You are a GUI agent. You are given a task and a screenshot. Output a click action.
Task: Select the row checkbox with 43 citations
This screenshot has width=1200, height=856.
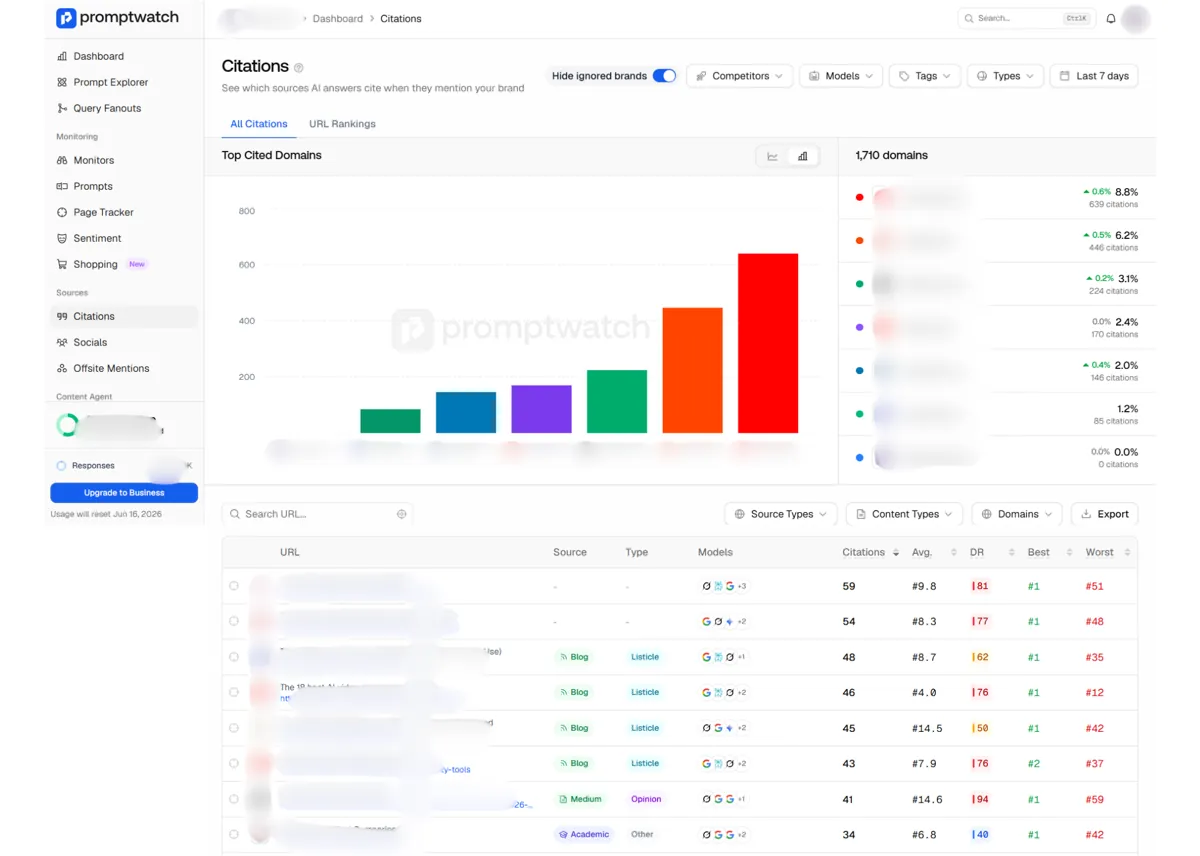pyautogui.click(x=234, y=763)
